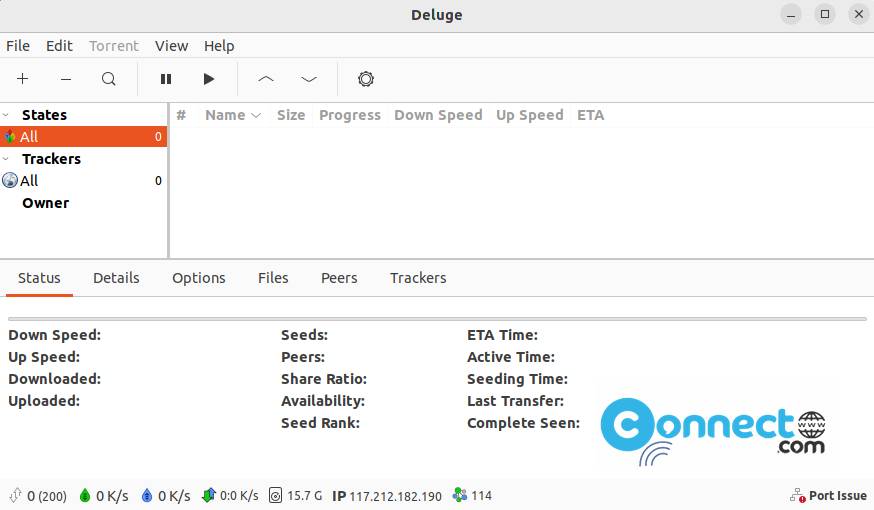The width and height of the screenshot is (874, 510).
Task: Click the Remove Torrent minus icon
Action: click(66, 79)
